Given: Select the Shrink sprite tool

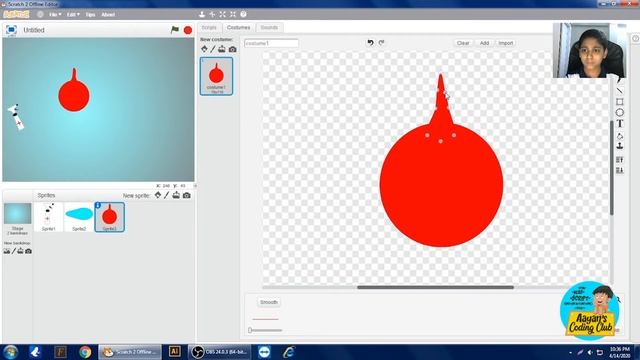Looking at the screenshot, I should coord(233,14).
